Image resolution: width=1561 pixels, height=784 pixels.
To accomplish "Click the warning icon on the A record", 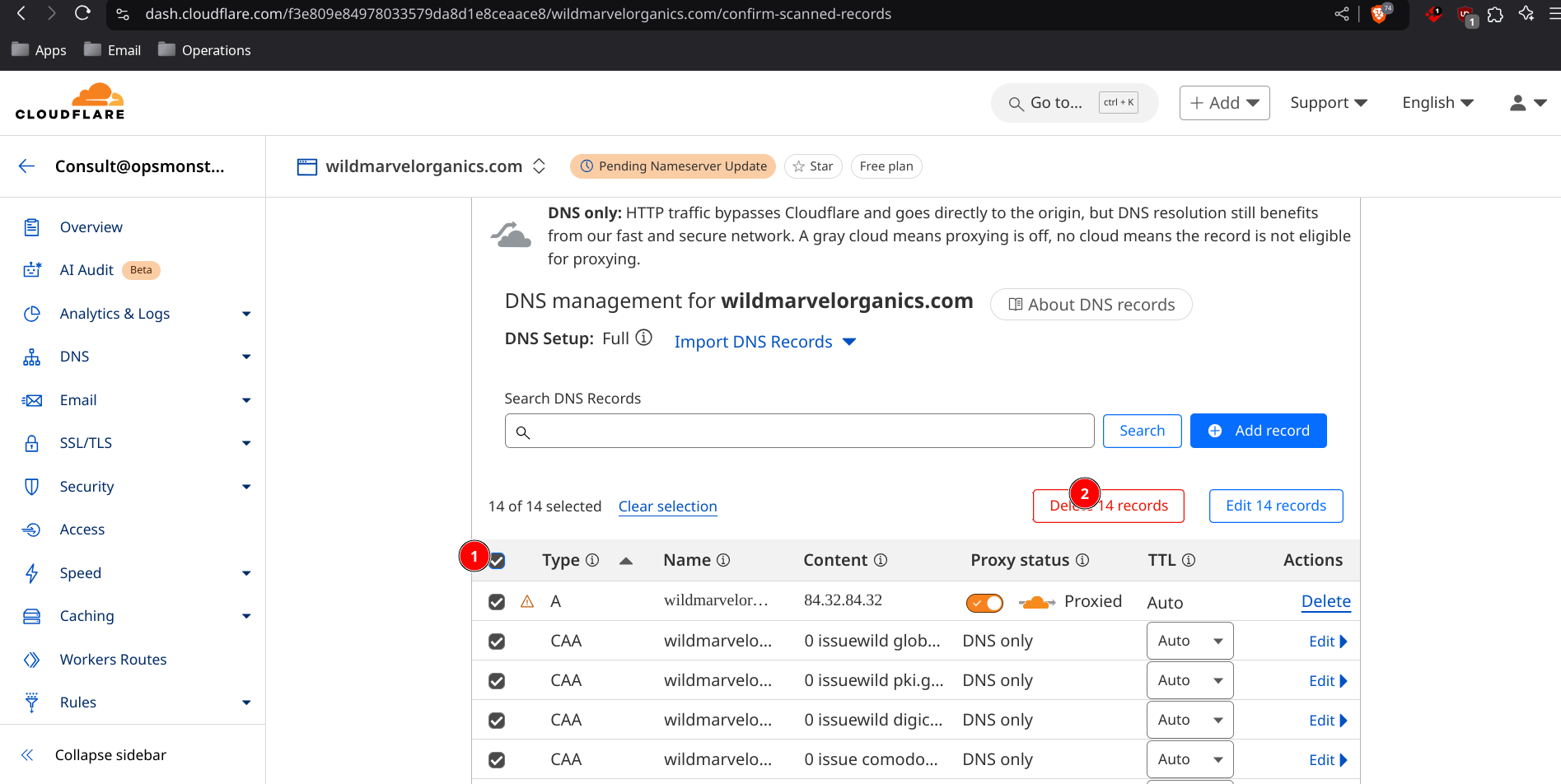I will [x=527, y=602].
